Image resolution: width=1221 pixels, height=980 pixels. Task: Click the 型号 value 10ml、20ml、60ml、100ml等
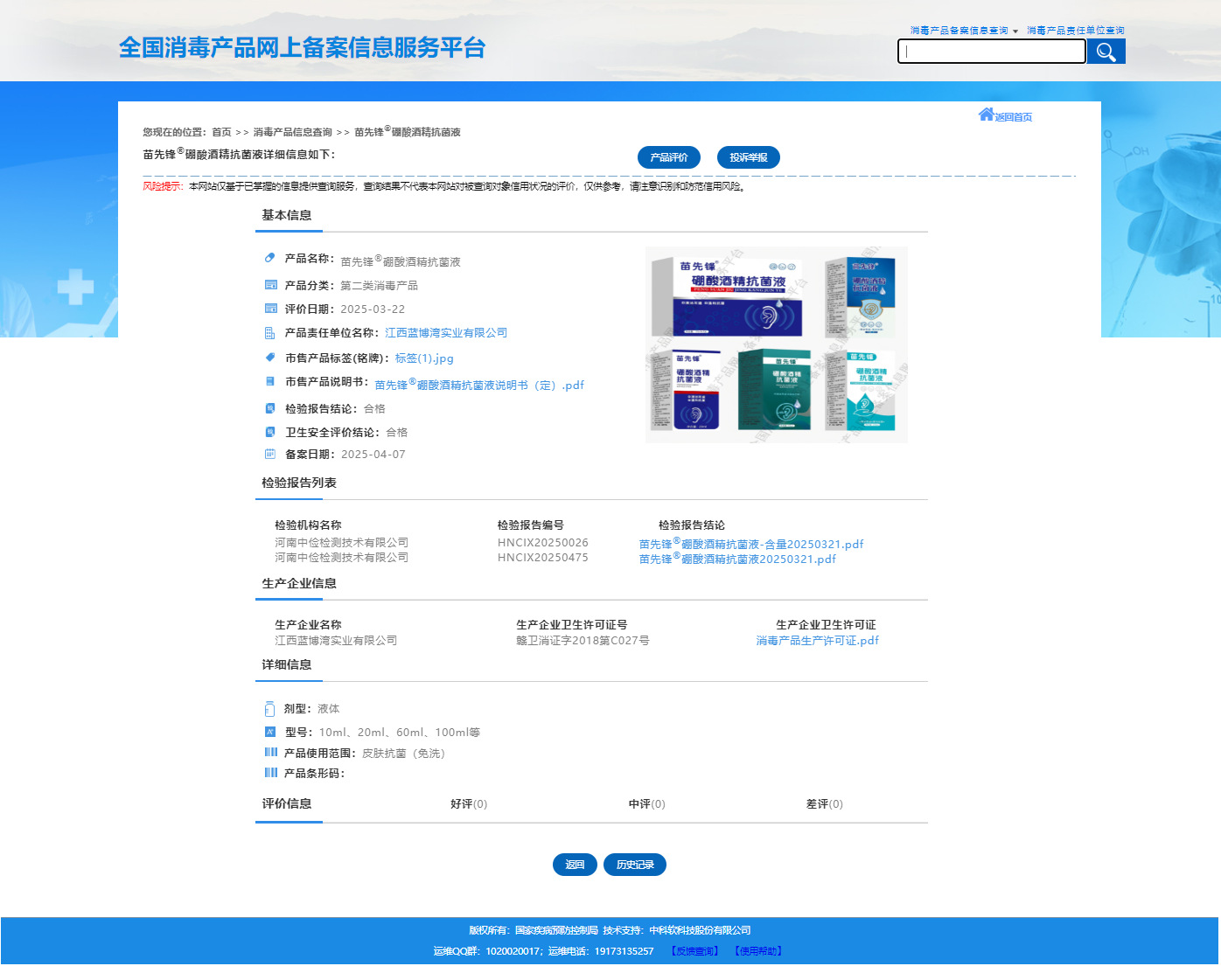coord(400,733)
